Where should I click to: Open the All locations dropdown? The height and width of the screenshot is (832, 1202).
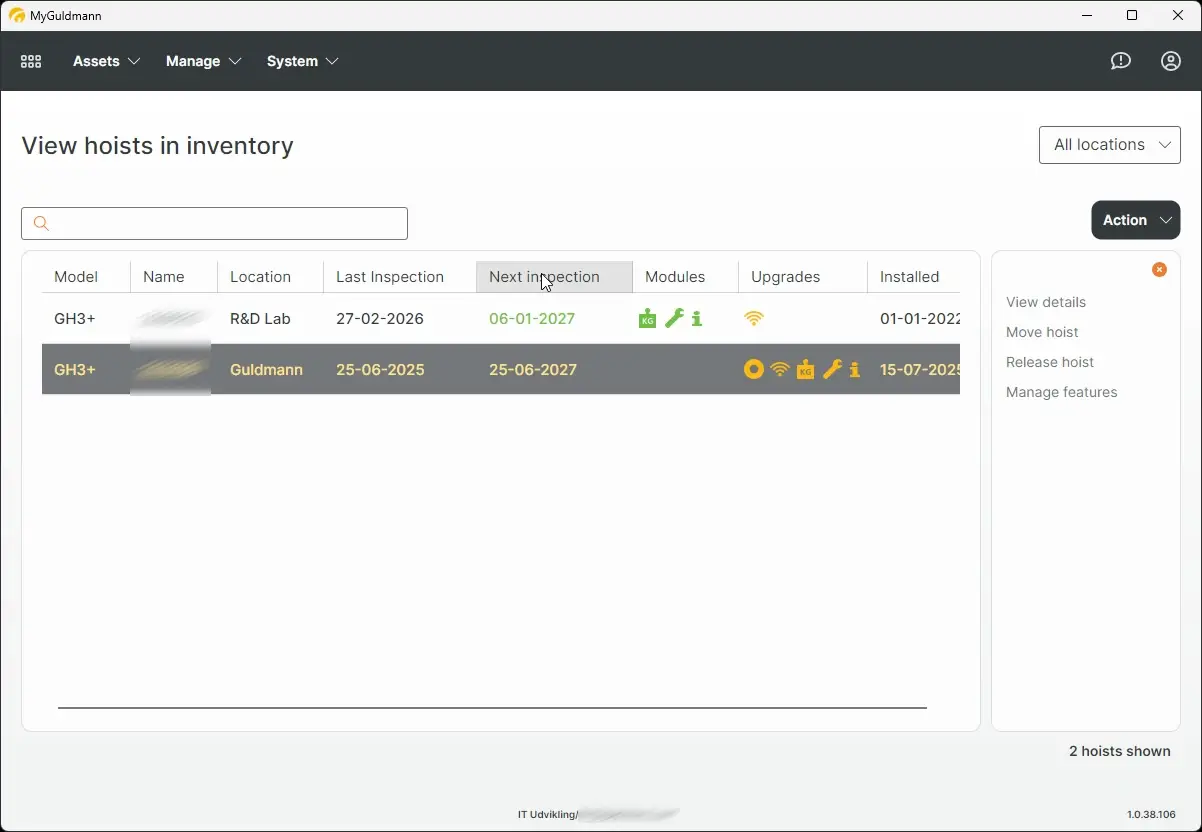click(1110, 145)
